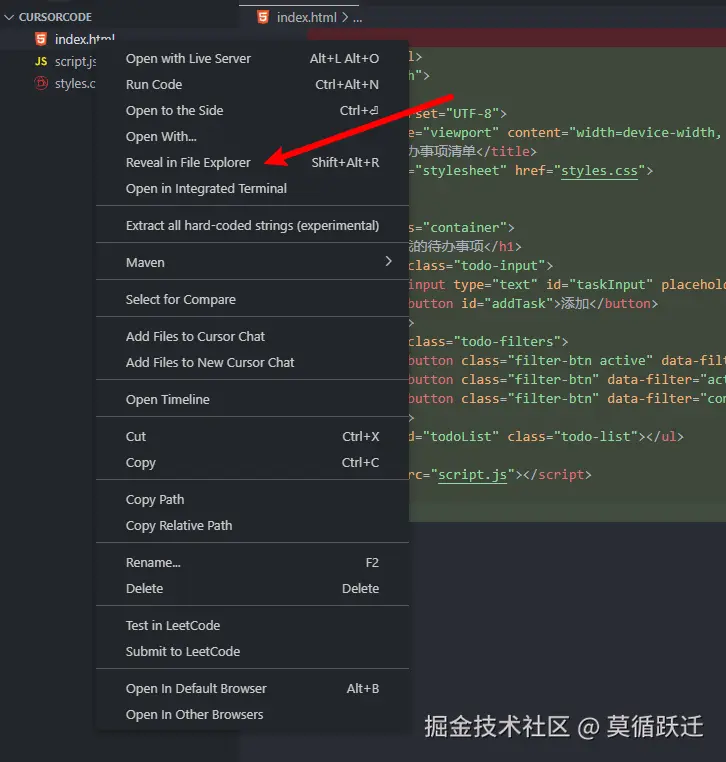Viewport: 726px width, 762px height.
Task: Choose Copy Path
Action: [252, 500]
